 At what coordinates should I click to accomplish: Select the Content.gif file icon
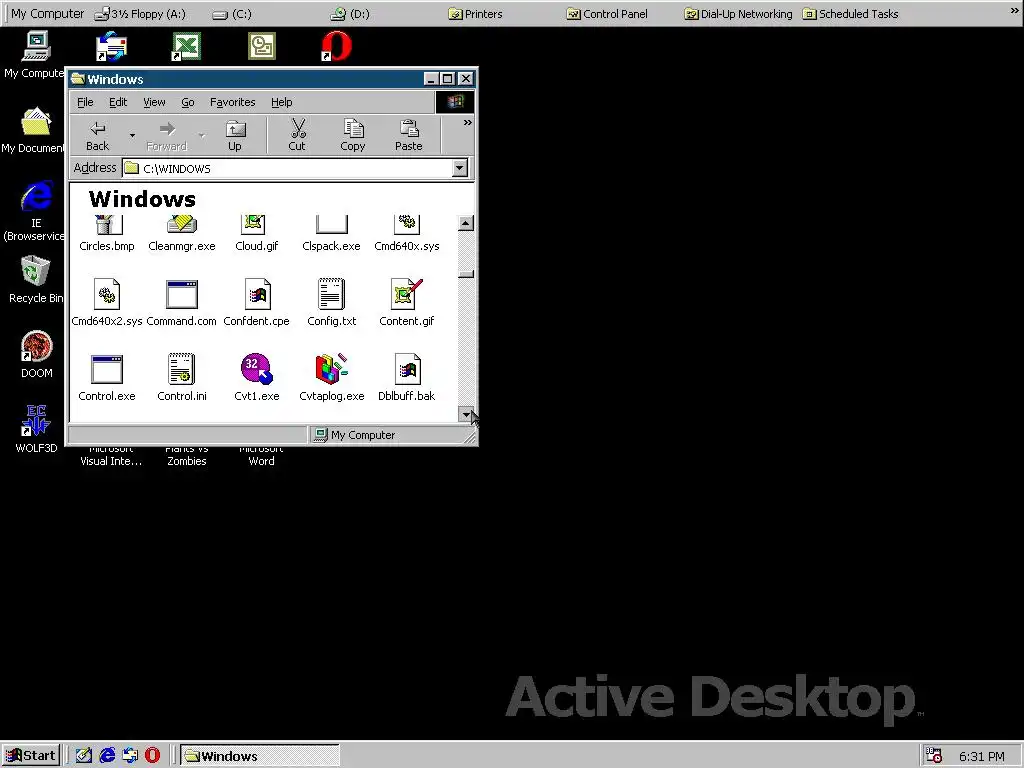tap(406, 295)
